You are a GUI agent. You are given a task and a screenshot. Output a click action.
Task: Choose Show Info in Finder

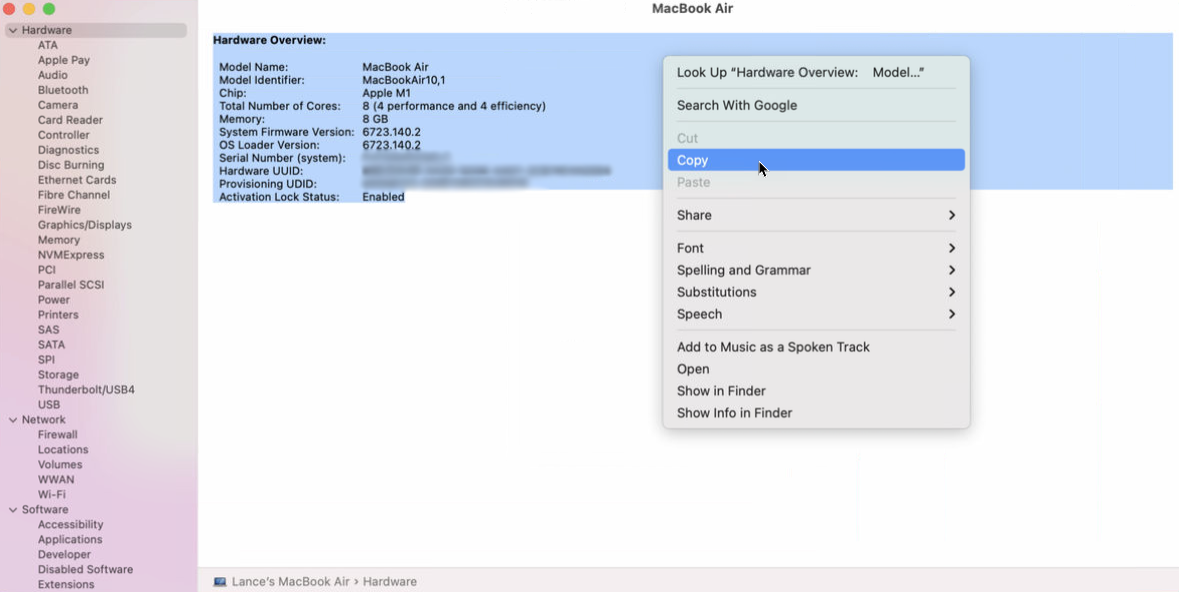[x=816, y=413]
